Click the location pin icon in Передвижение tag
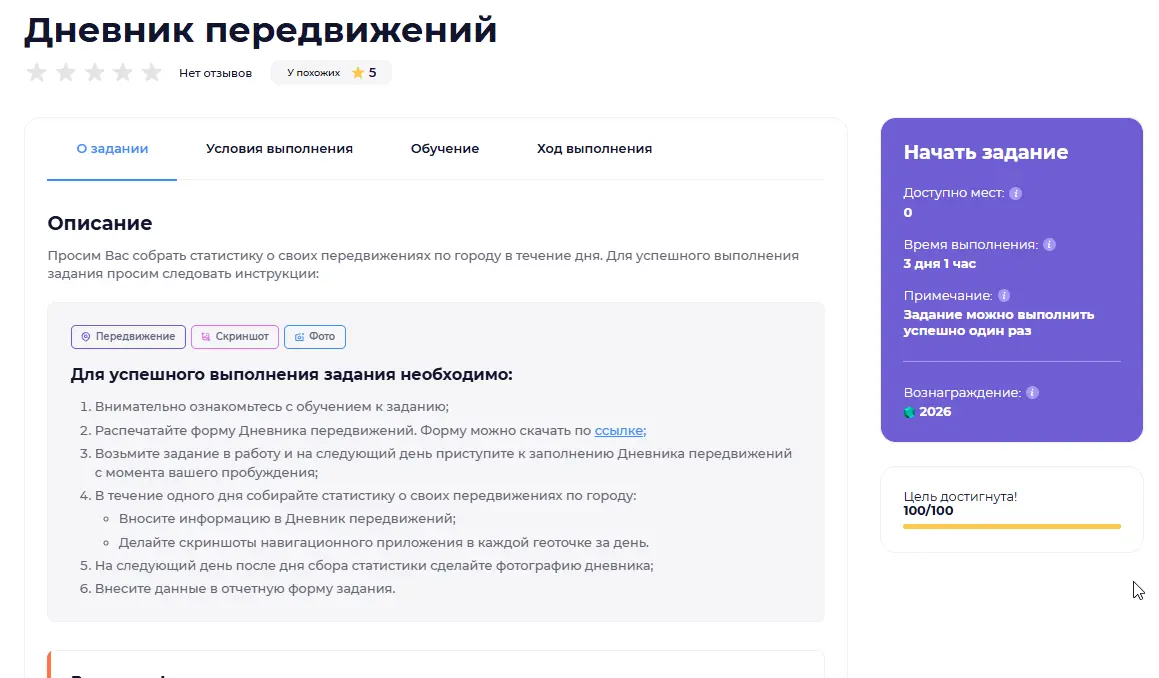 86,336
